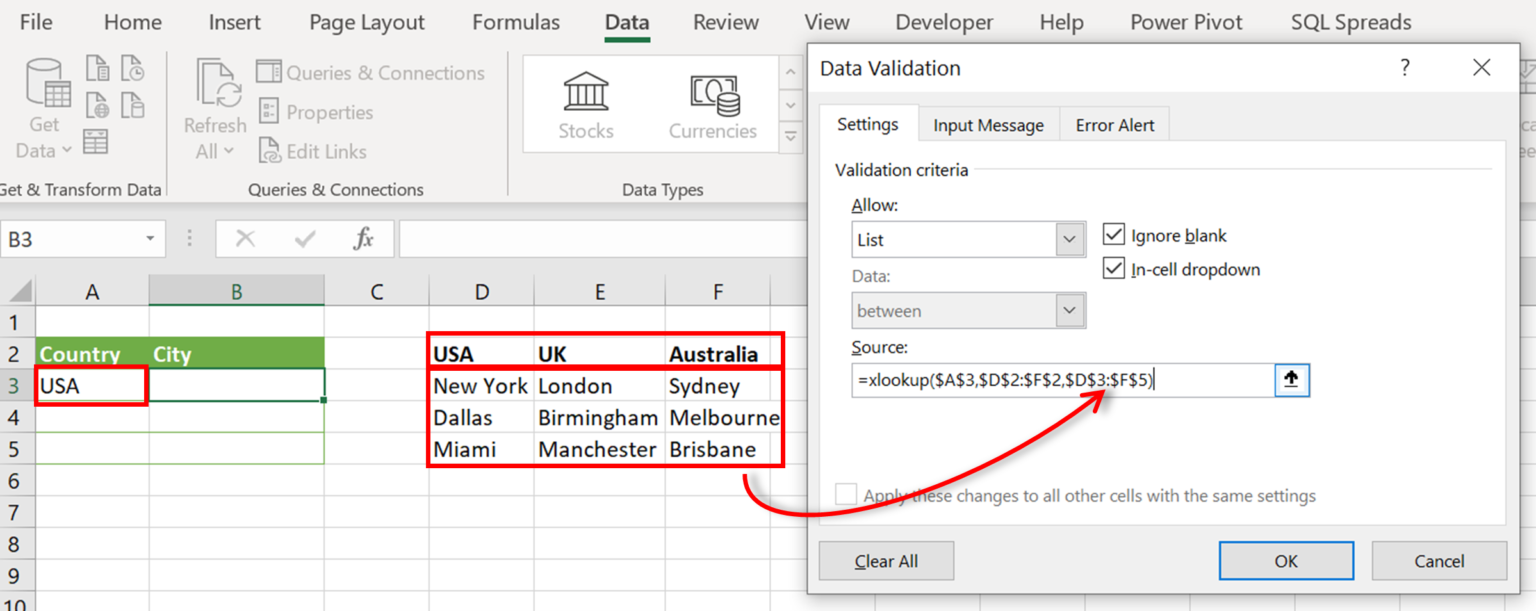Viewport: 1536px width, 611px height.
Task: Select the Currencies data type
Action: [712, 103]
